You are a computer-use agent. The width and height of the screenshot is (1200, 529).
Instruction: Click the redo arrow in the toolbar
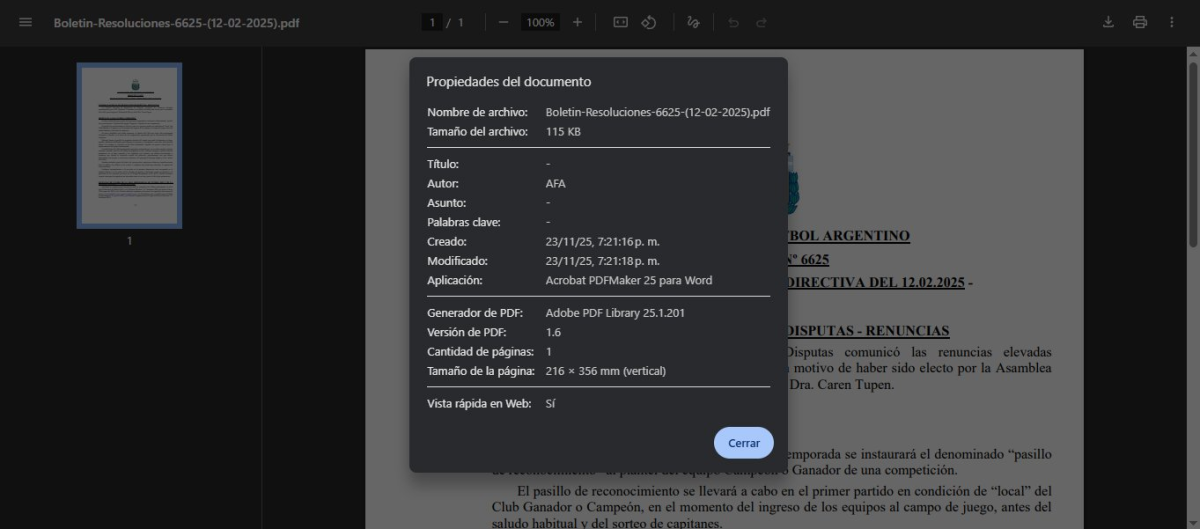pyautogui.click(x=761, y=22)
